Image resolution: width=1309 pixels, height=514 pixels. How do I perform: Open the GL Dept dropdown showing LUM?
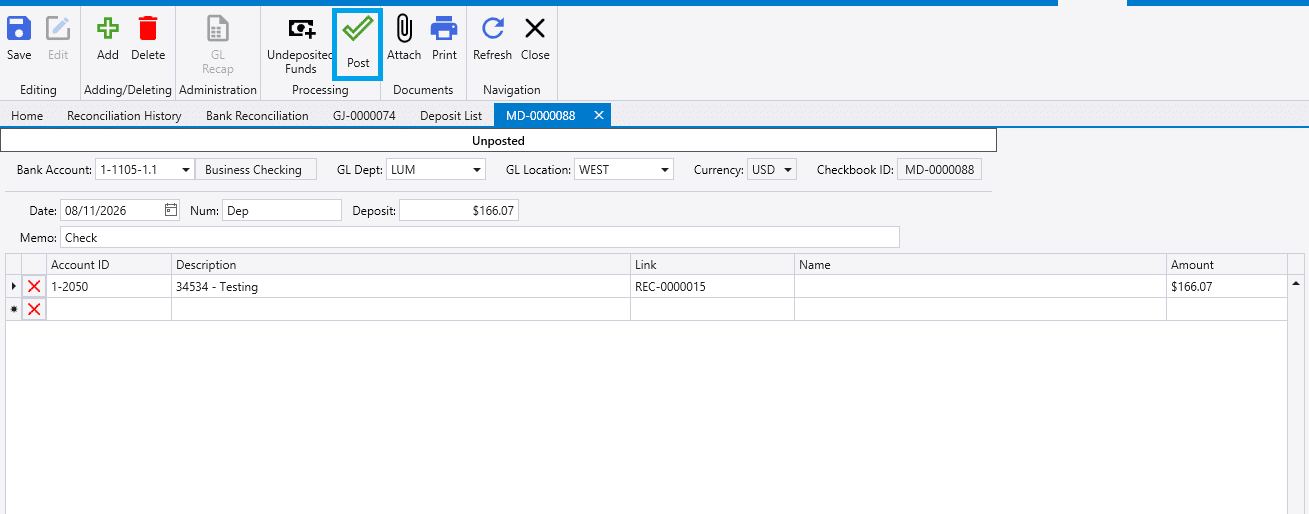[x=476, y=170]
